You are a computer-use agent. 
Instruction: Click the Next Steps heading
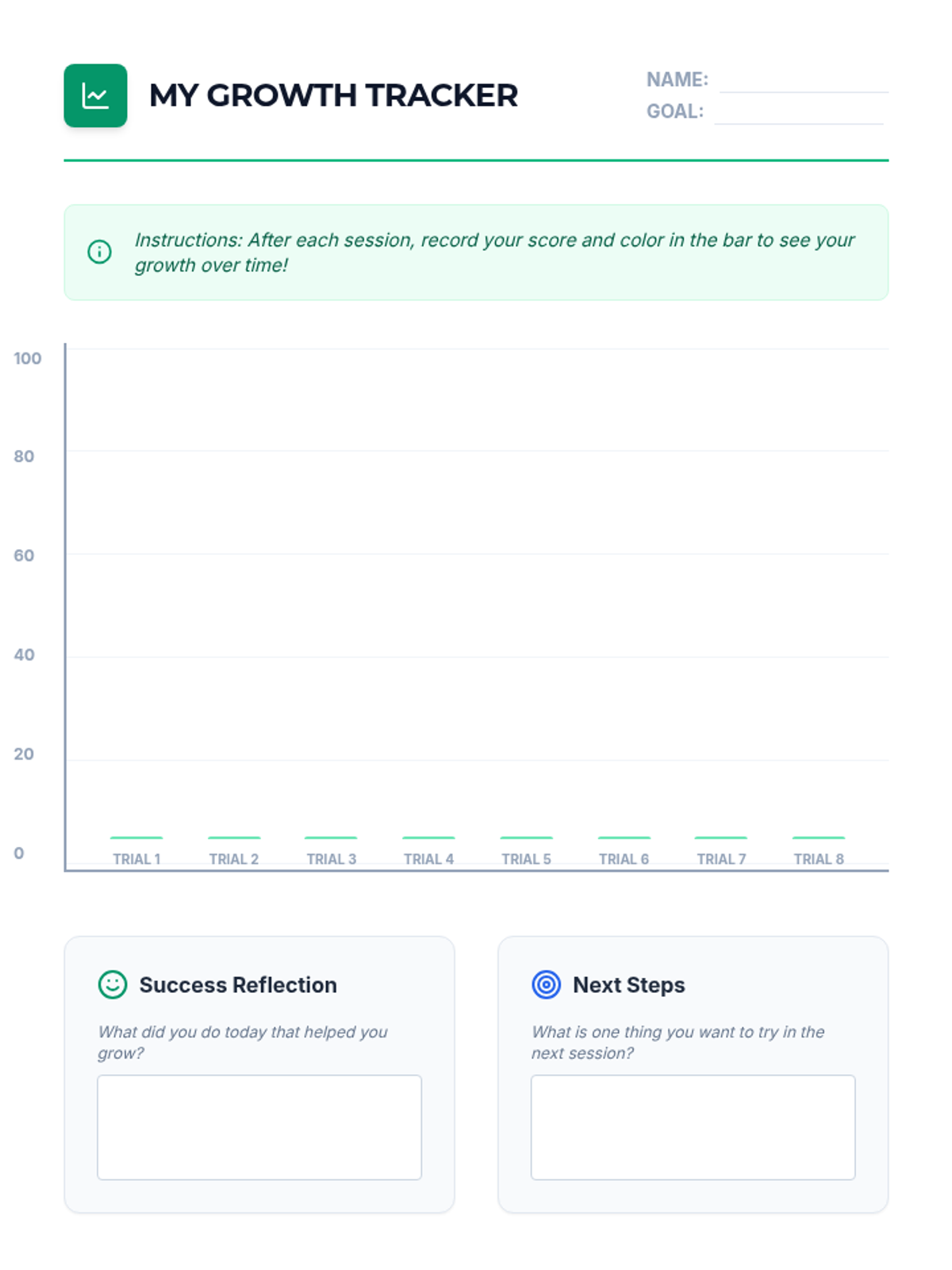[x=628, y=985]
